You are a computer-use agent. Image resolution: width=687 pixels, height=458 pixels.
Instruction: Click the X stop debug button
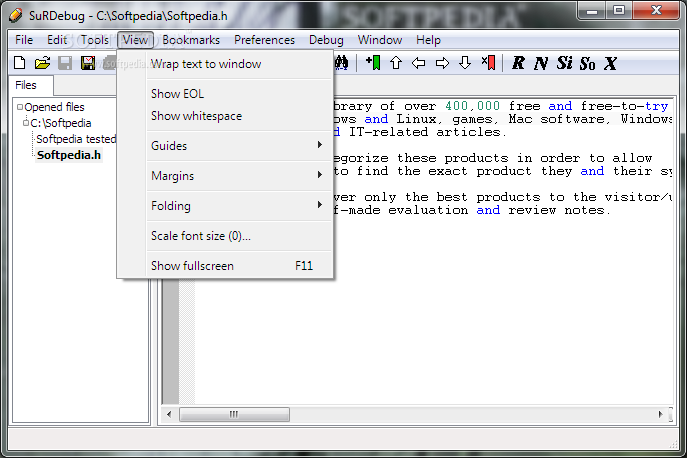pos(610,63)
